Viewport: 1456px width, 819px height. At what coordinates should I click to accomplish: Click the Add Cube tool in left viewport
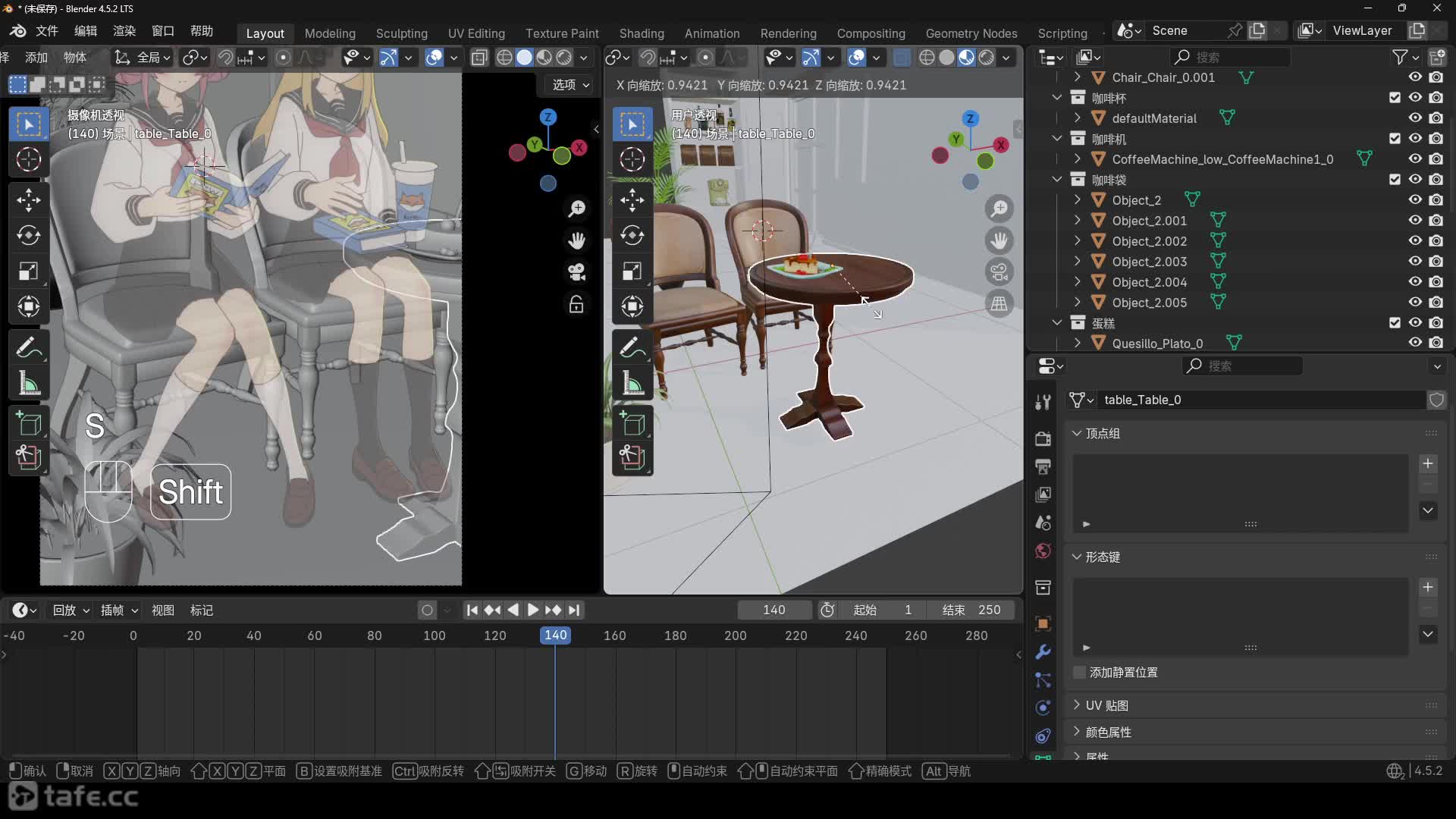pos(29,423)
